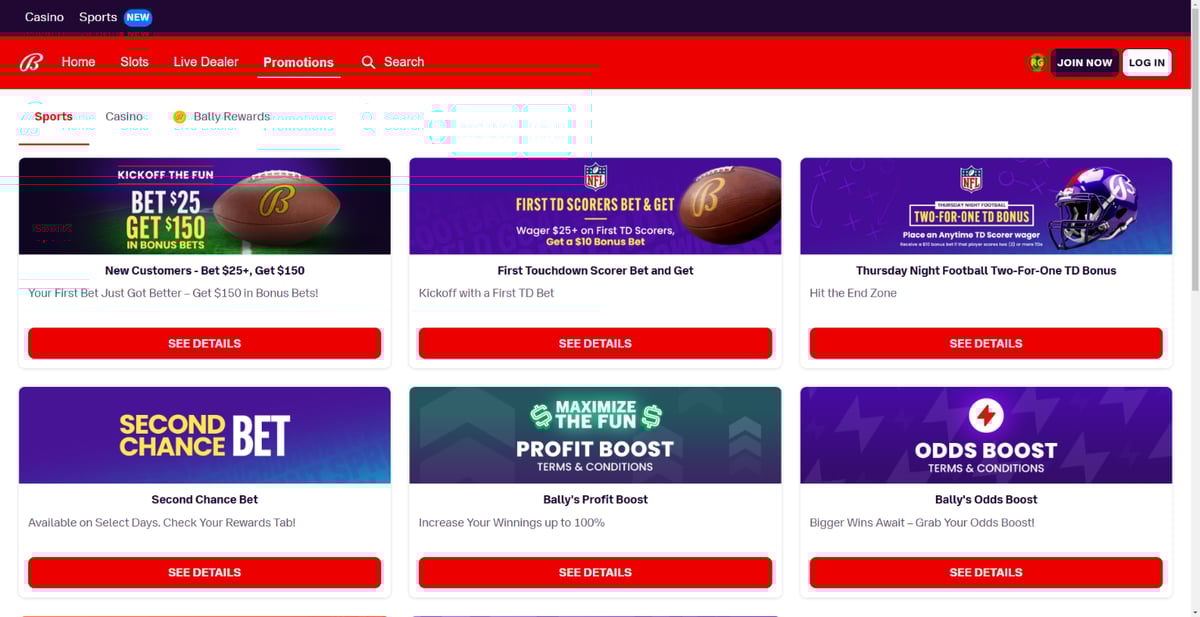Screen dimensions: 1200x617
Task: Click the JOIN NOW button
Action: pos(1084,62)
